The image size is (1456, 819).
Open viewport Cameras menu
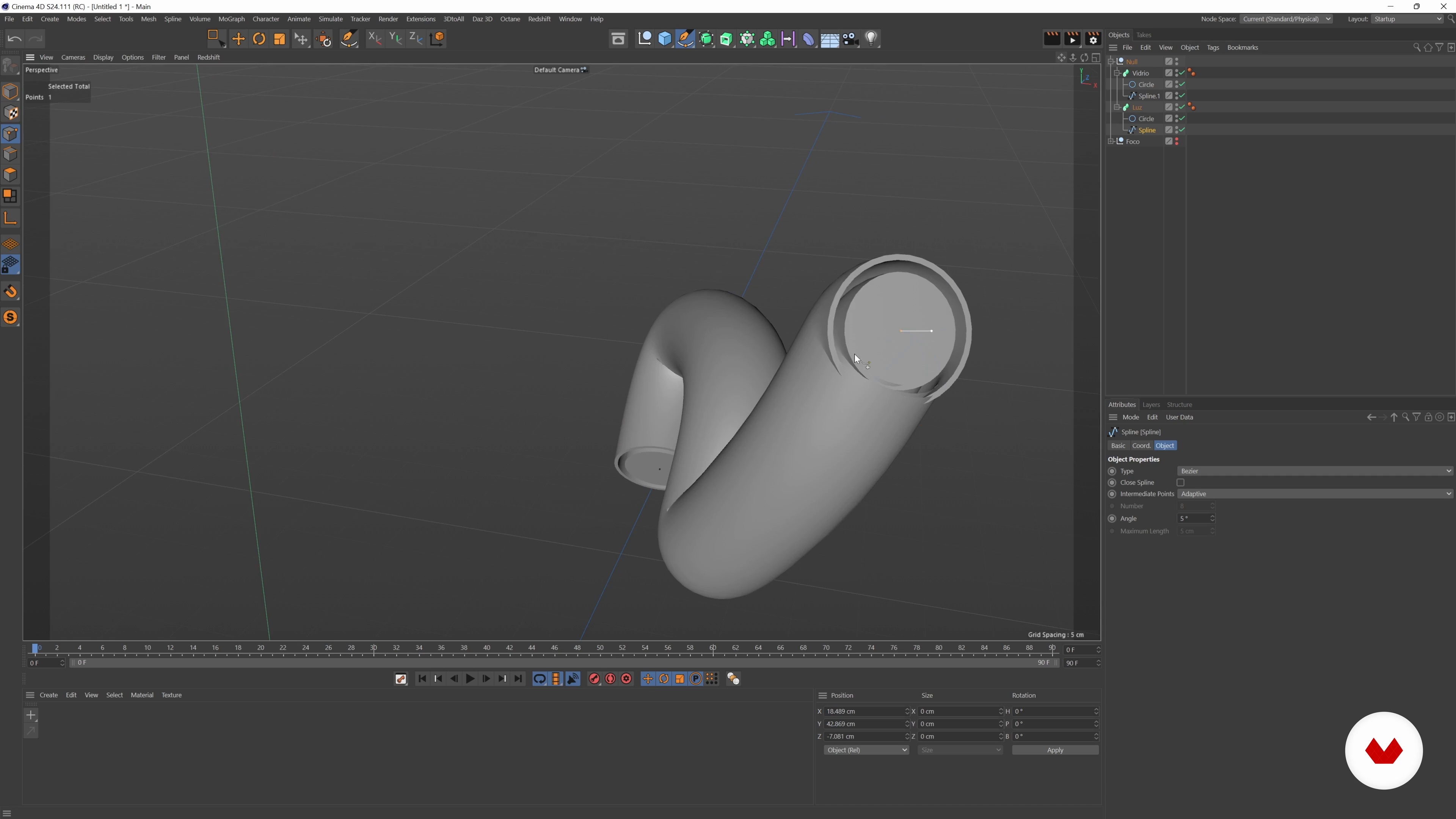(73, 58)
